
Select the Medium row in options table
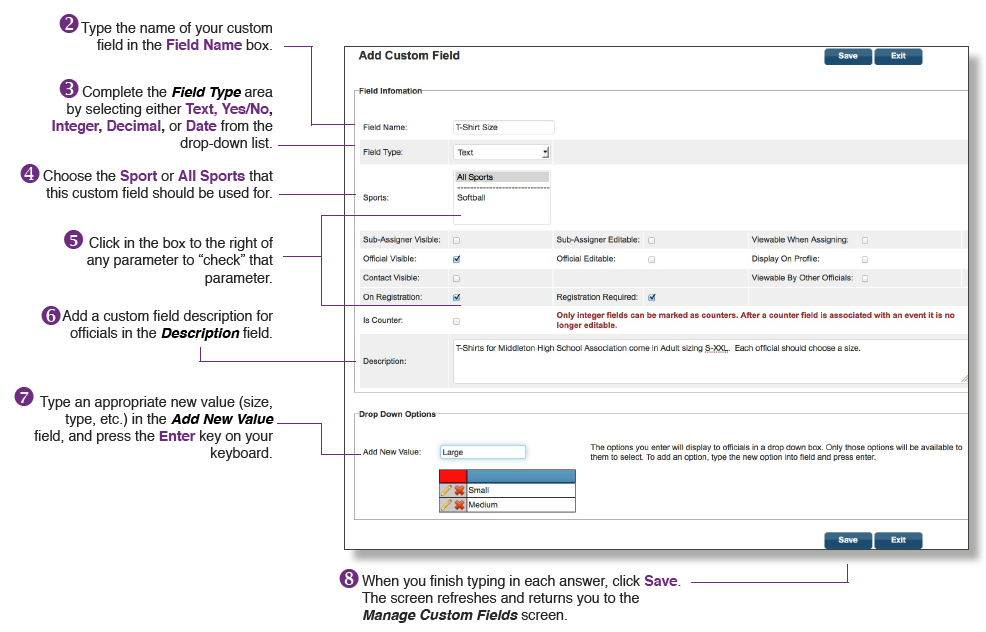coord(507,505)
